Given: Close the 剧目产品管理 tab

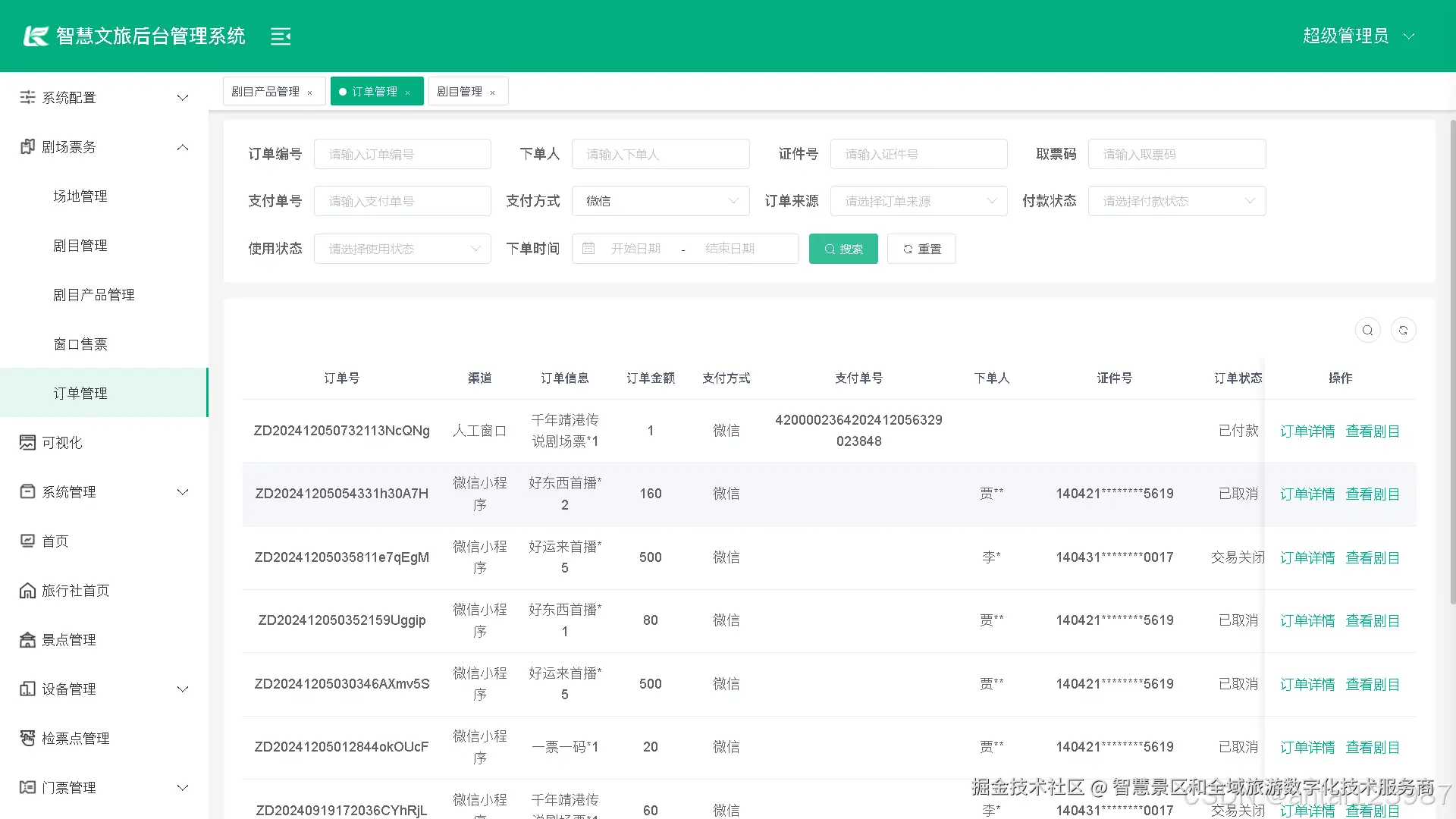Looking at the screenshot, I should tap(310, 93).
